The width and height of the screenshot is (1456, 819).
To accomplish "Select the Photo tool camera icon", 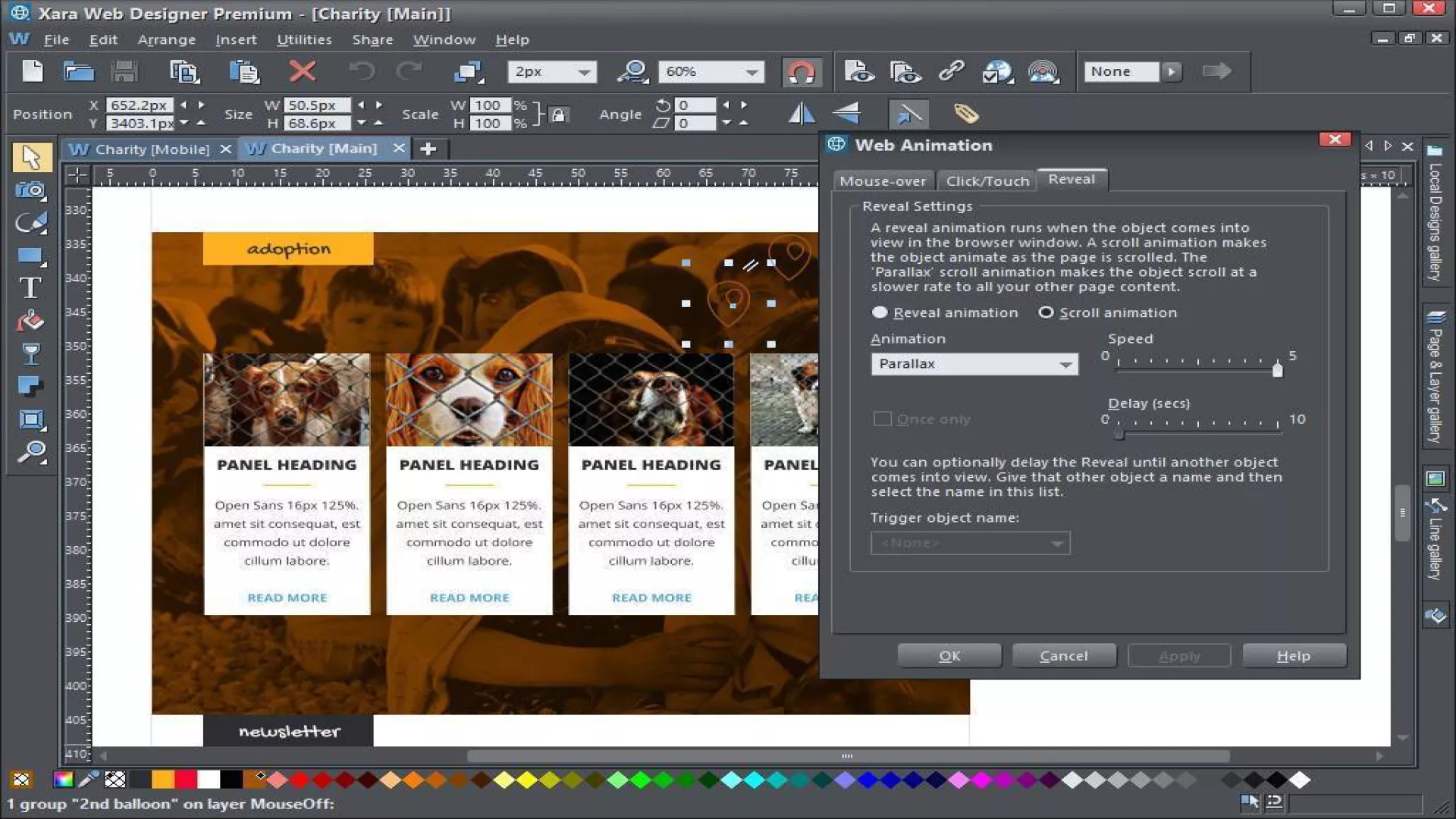I will click(x=30, y=190).
